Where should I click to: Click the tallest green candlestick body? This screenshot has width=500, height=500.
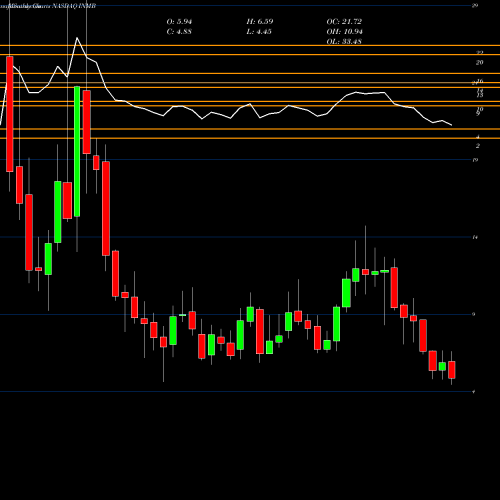click(x=77, y=151)
